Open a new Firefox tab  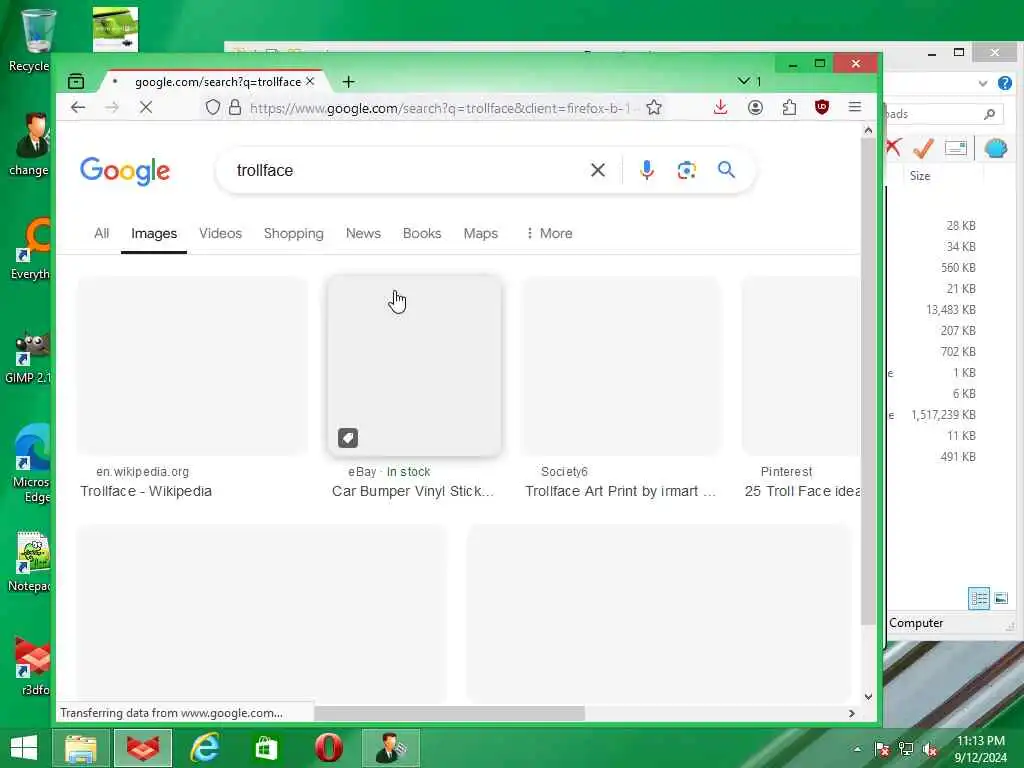[x=348, y=82]
